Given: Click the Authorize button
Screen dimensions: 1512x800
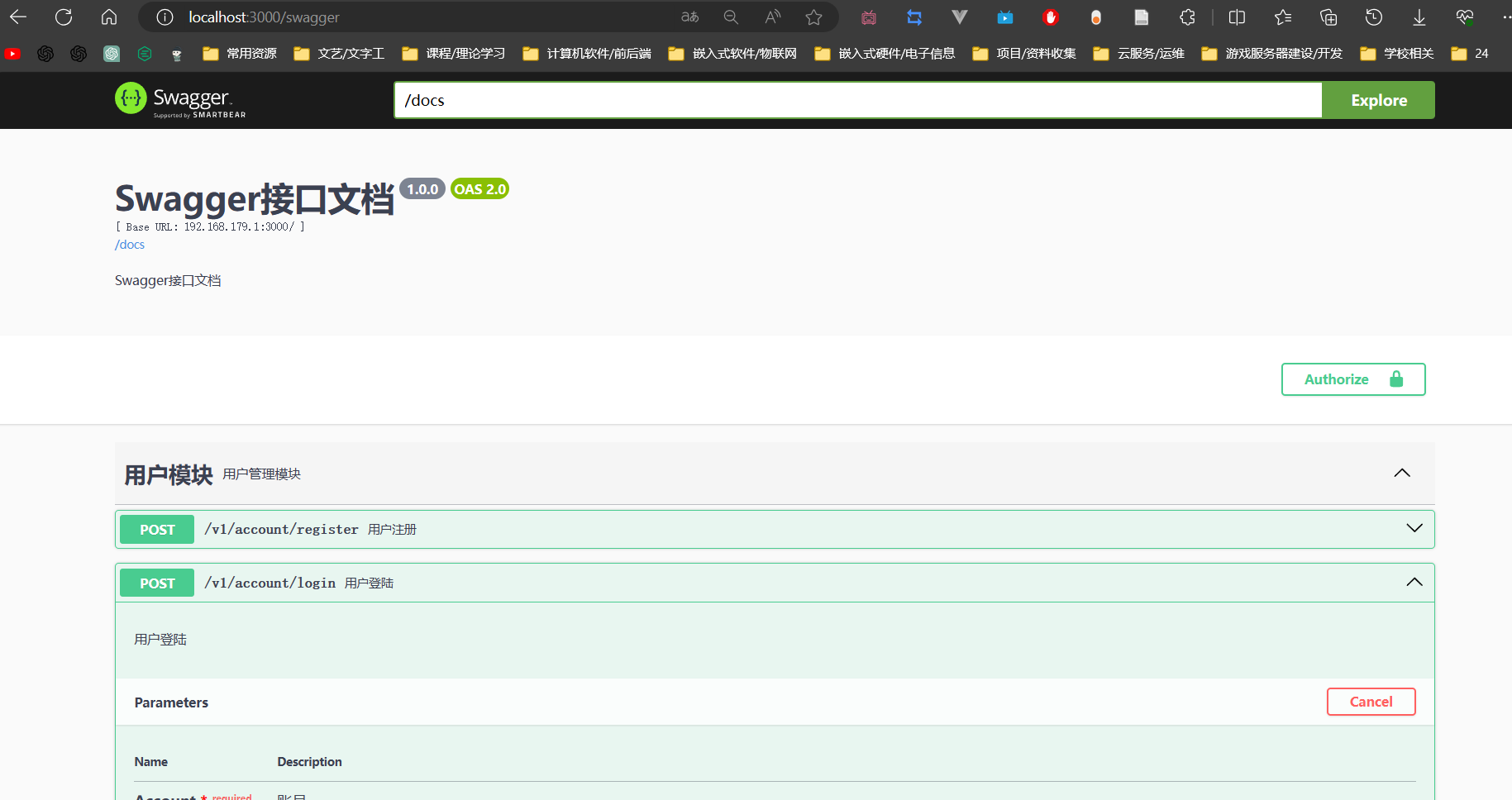Looking at the screenshot, I should coord(1352,379).
